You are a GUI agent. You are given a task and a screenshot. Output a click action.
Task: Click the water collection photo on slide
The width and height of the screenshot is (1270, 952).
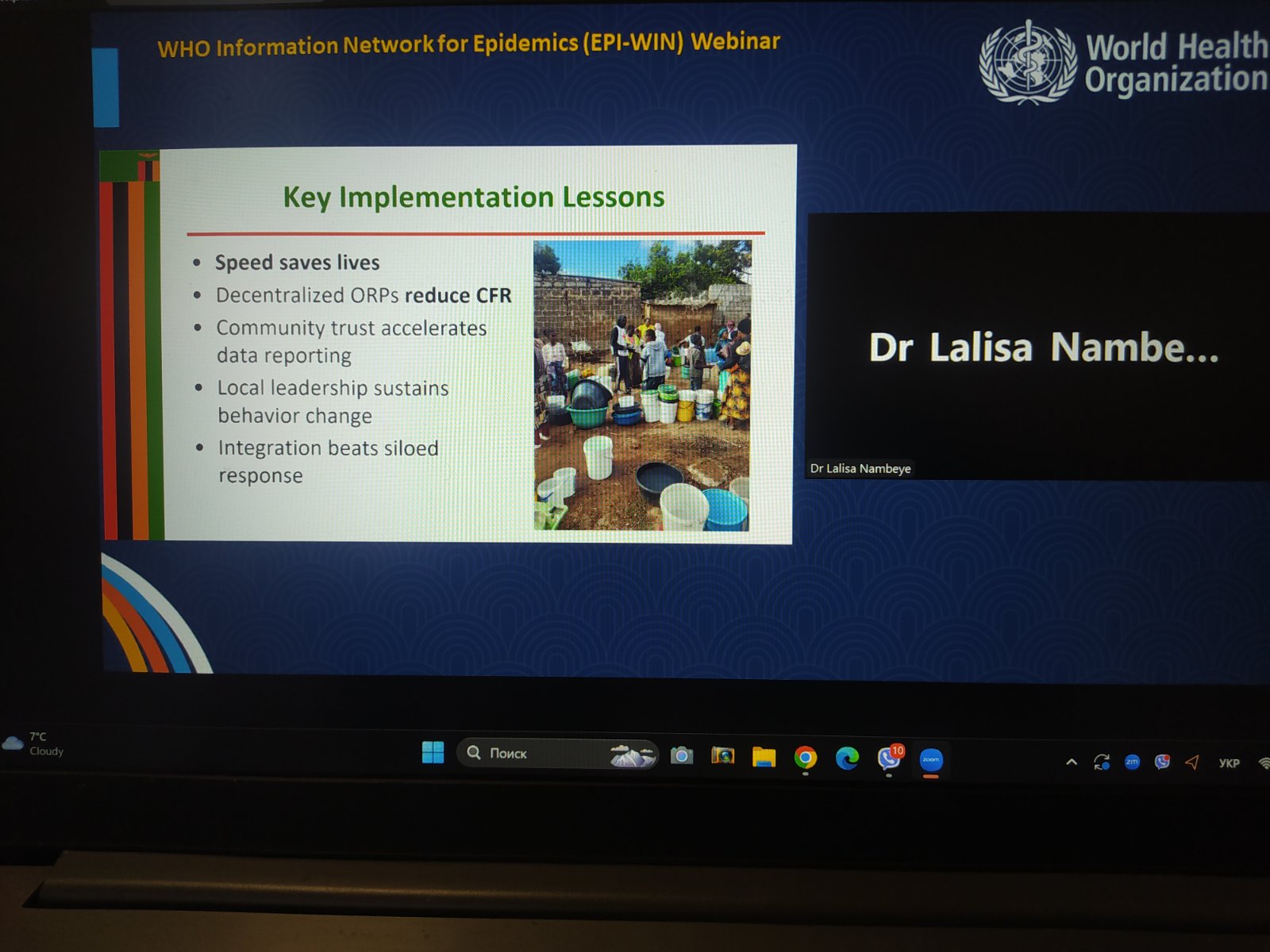[x=642, y=386]
